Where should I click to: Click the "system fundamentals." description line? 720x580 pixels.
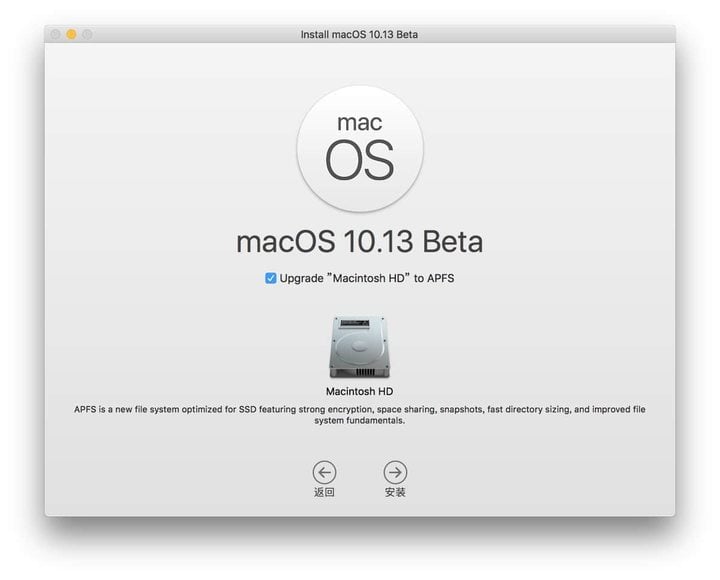coord(359,421)
